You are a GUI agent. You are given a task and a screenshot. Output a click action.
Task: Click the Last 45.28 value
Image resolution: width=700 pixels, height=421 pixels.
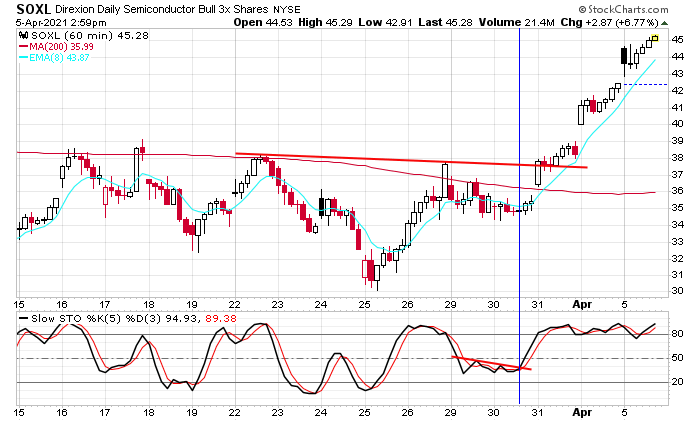click(445, 22)
